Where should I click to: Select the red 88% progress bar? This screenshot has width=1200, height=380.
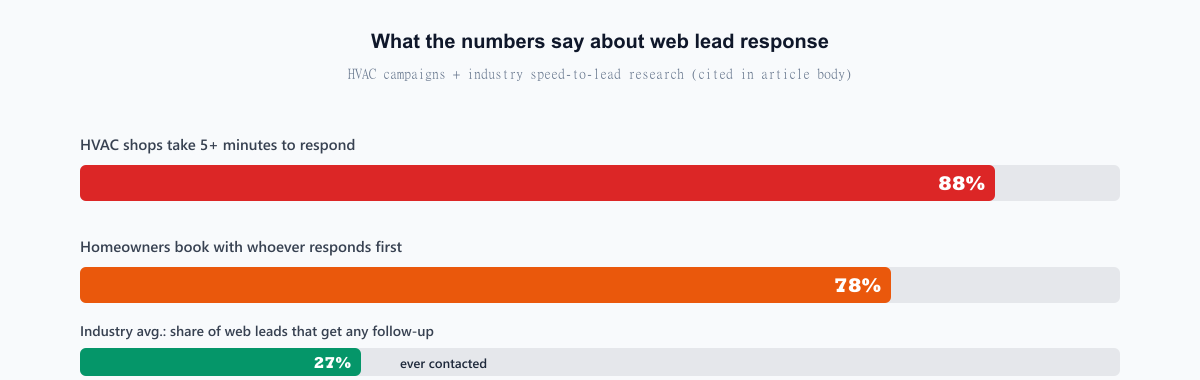[x=537, y=183]
